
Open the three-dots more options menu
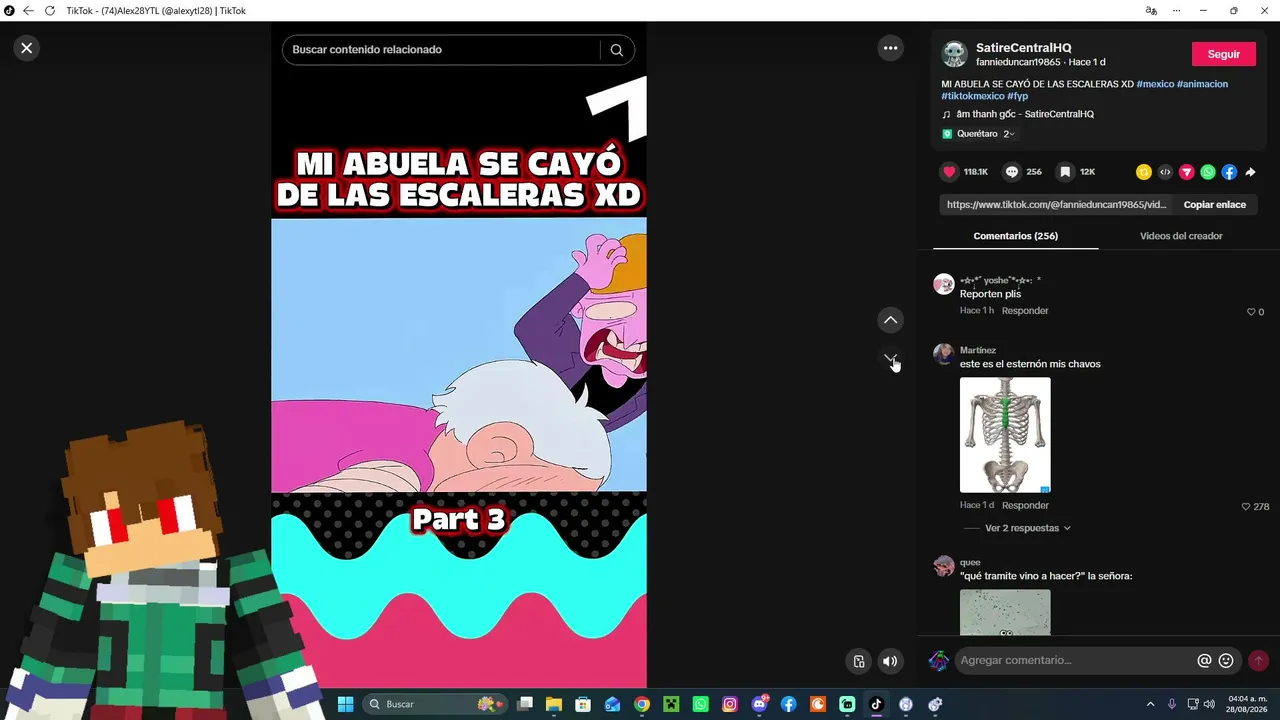point(890,48)
